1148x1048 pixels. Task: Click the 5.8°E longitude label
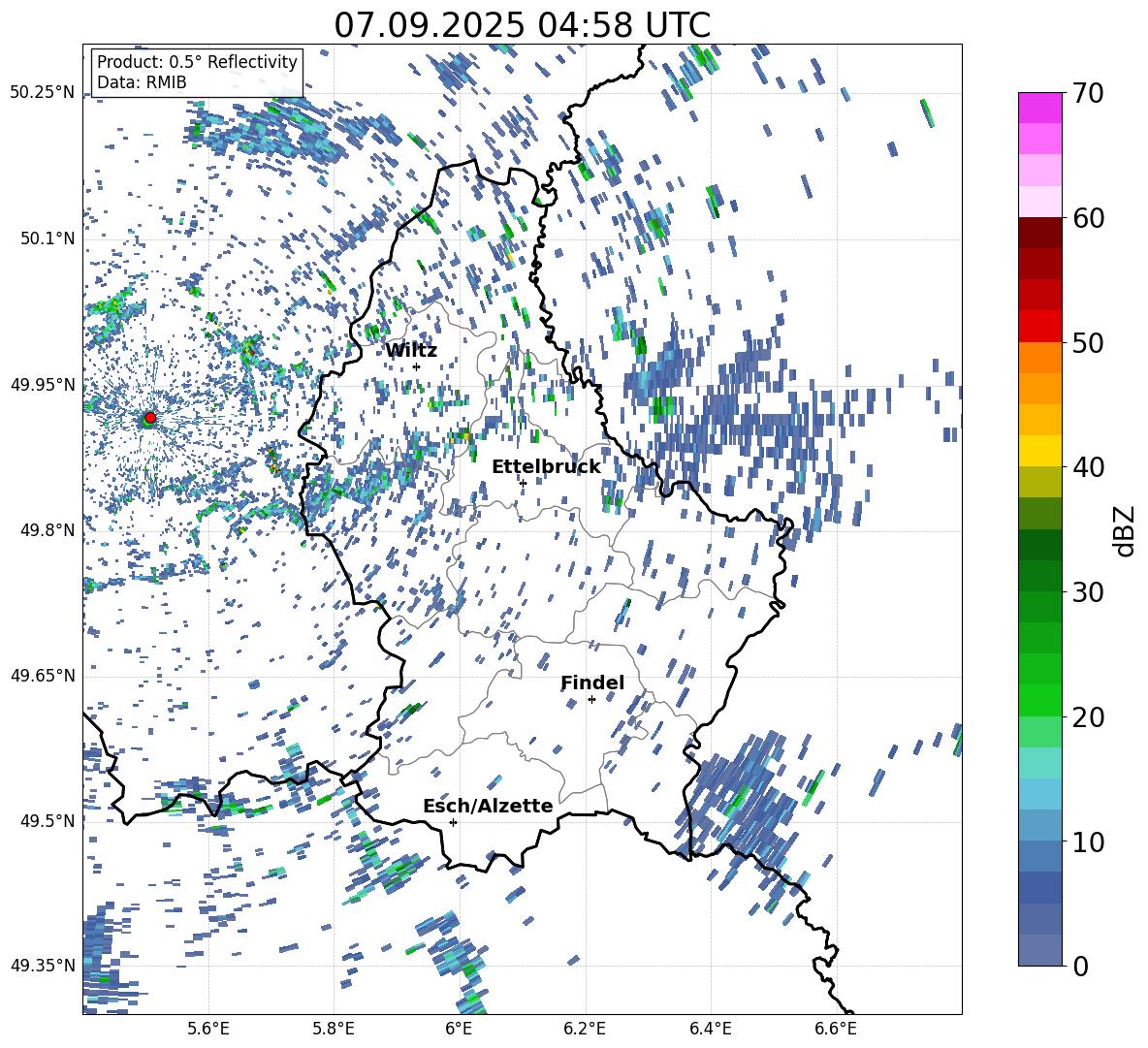(334, 1029)
